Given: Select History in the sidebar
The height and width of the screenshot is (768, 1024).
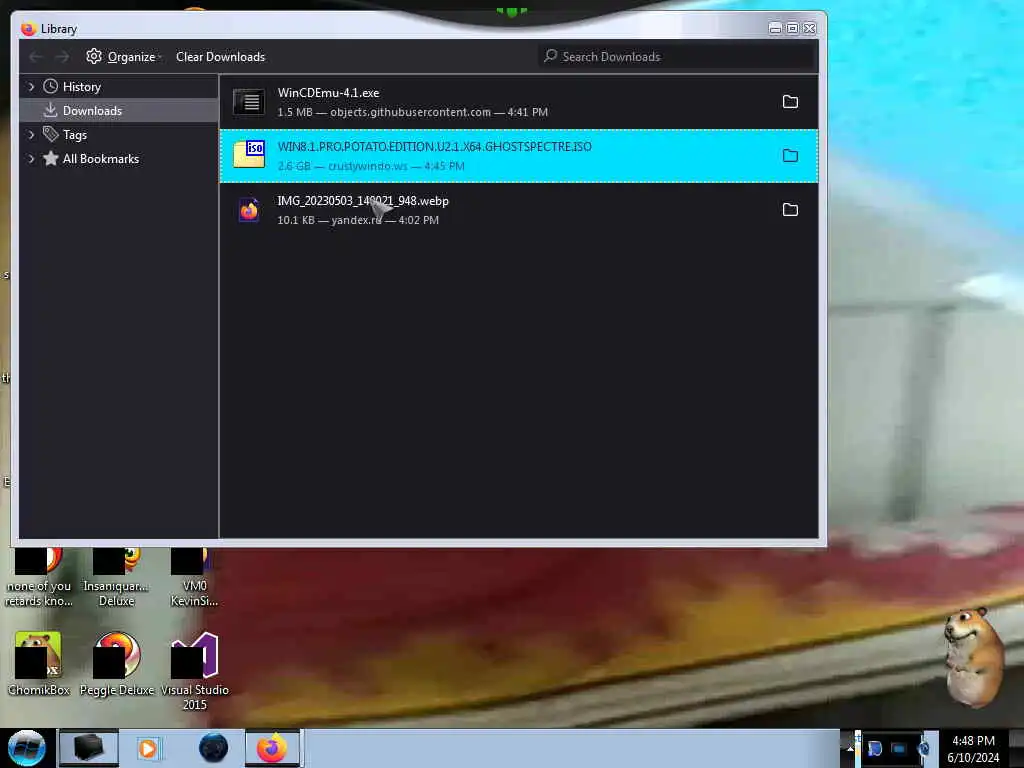Looking at the screenshot, I should (118, 86).
